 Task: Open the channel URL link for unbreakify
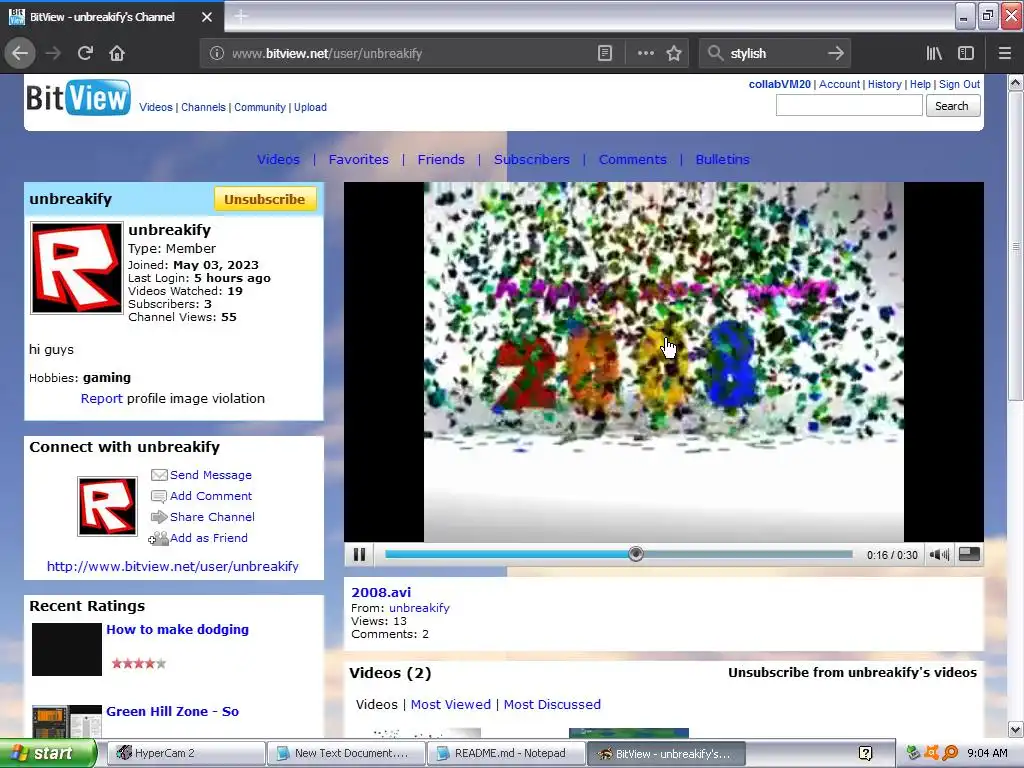(172, 566)
